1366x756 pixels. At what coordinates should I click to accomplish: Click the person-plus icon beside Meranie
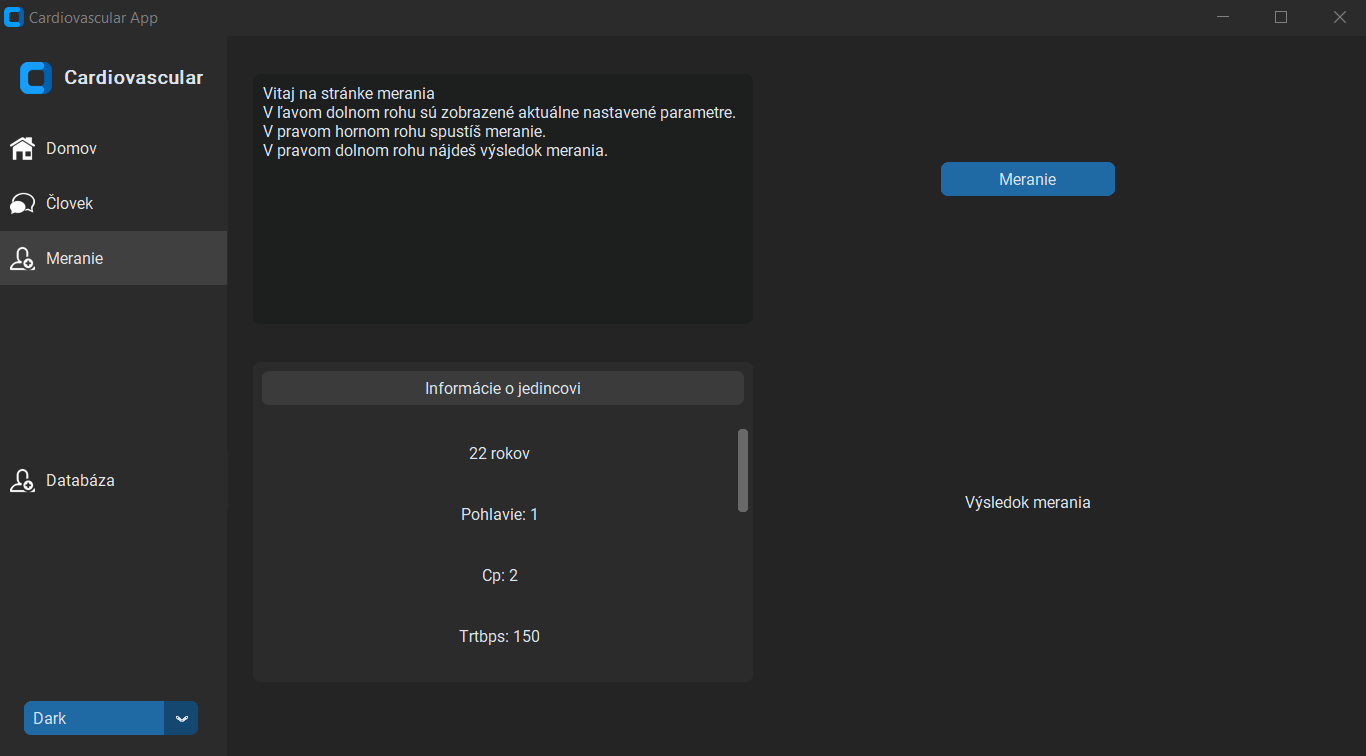[22, 259]
